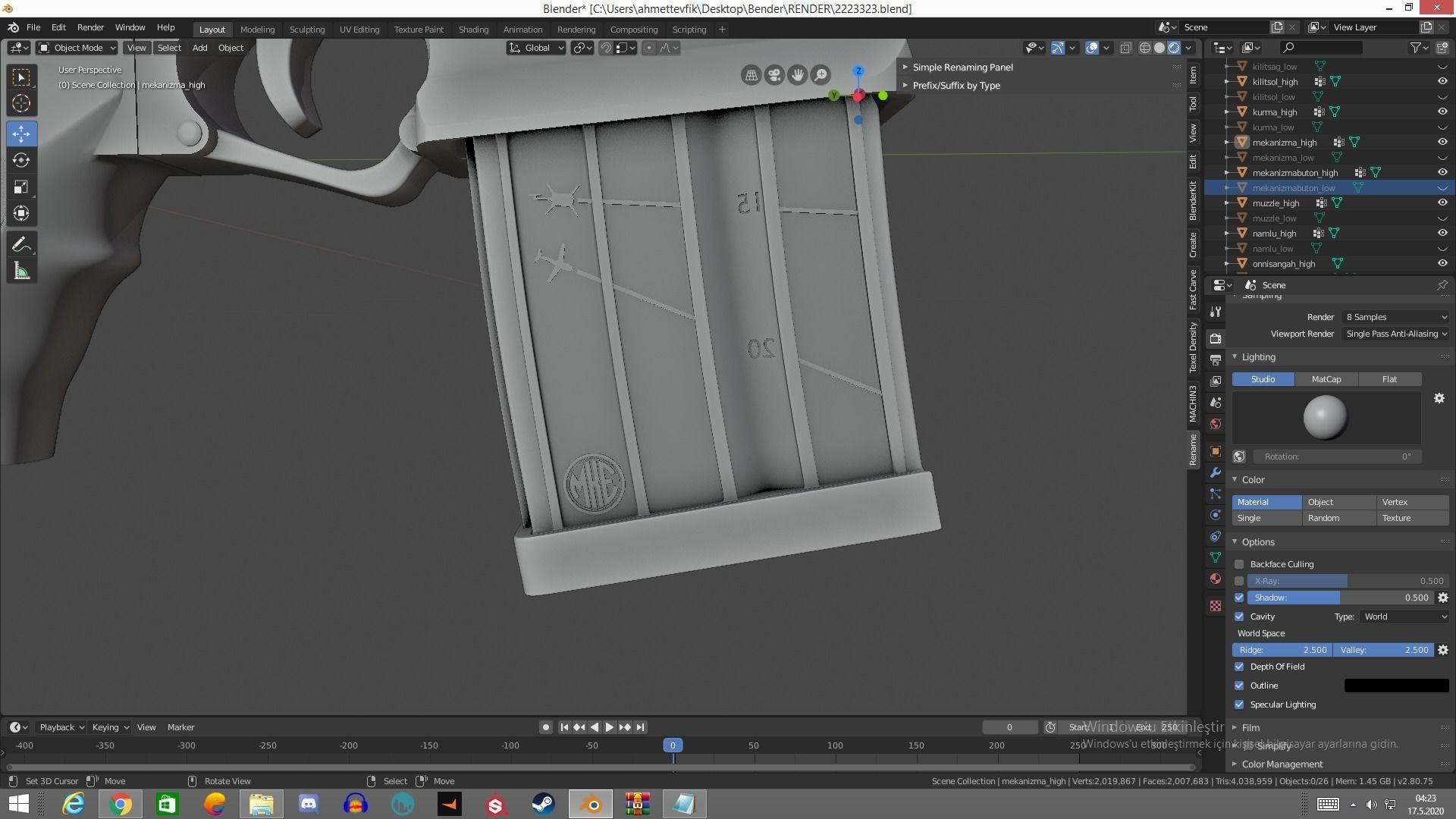Set color mode to Random

1339,518
